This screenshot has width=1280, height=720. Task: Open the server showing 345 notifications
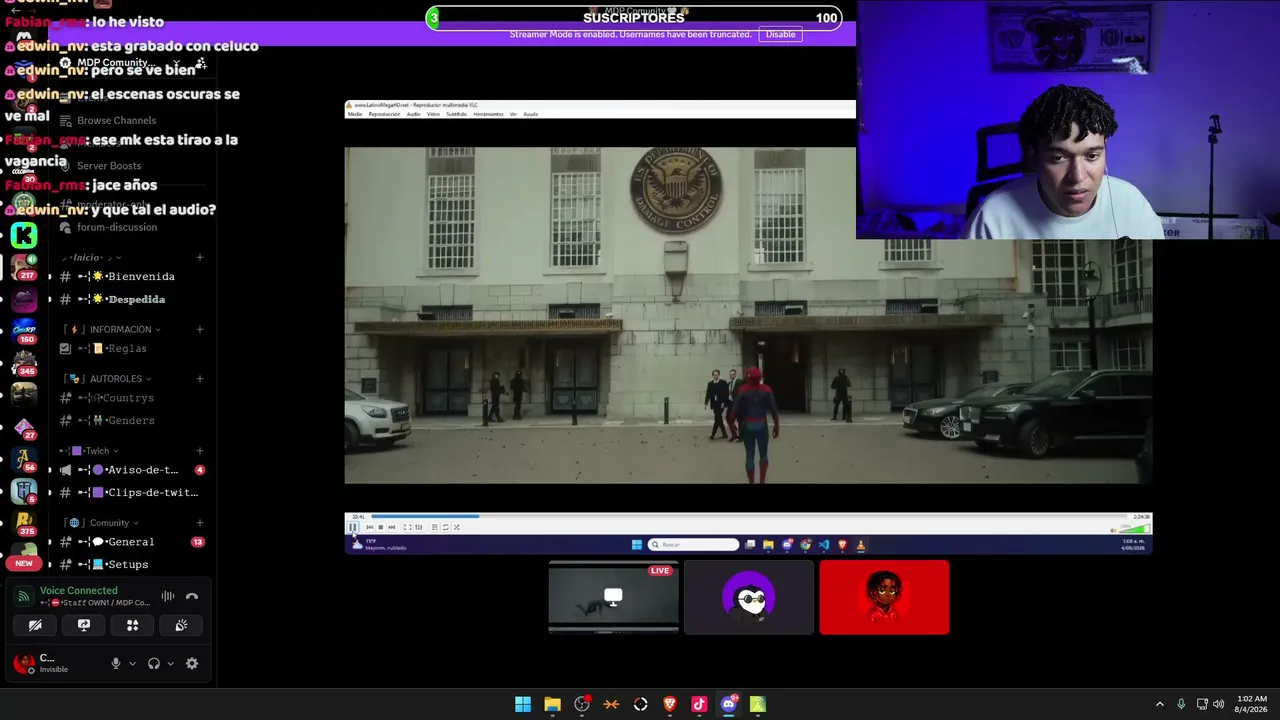(24, 363)
